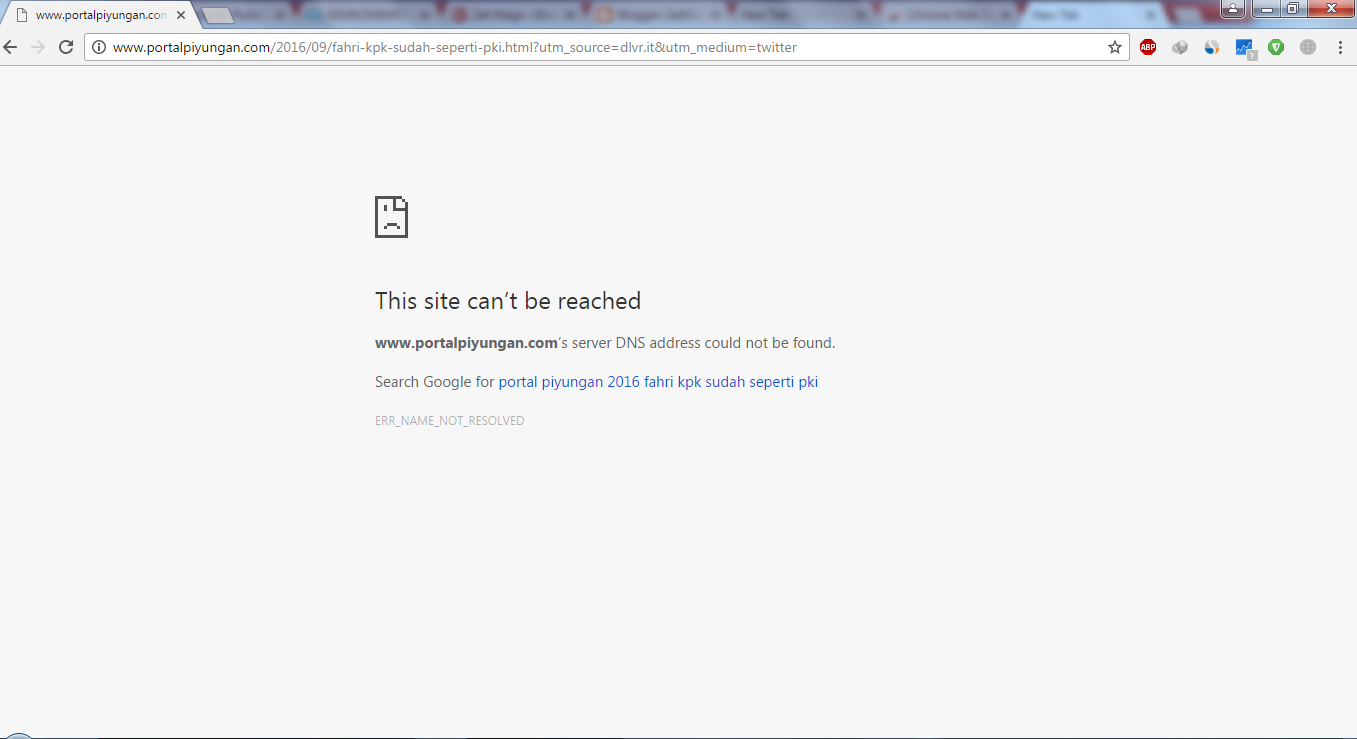Open the blue and orange pie-chart extension
Viewport: 1357px width, 739px height.
tap(1212, 47)
